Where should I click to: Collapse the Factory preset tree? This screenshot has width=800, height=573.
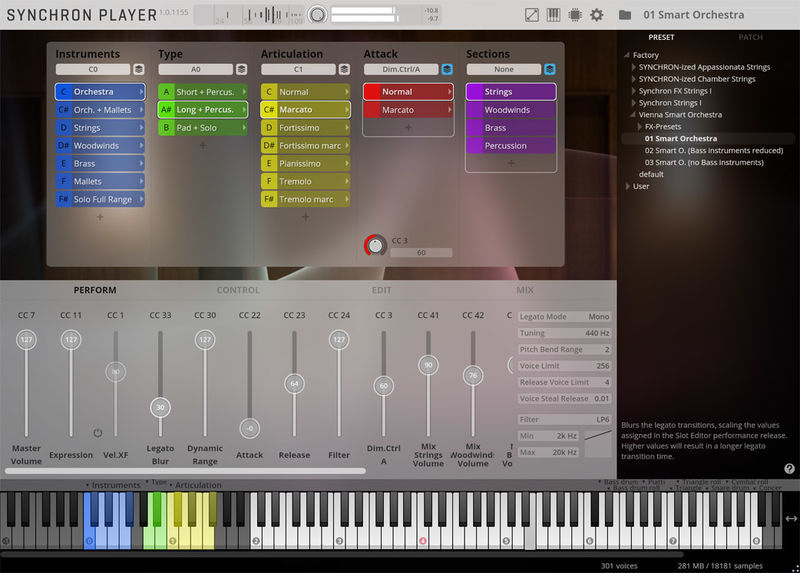627,55
